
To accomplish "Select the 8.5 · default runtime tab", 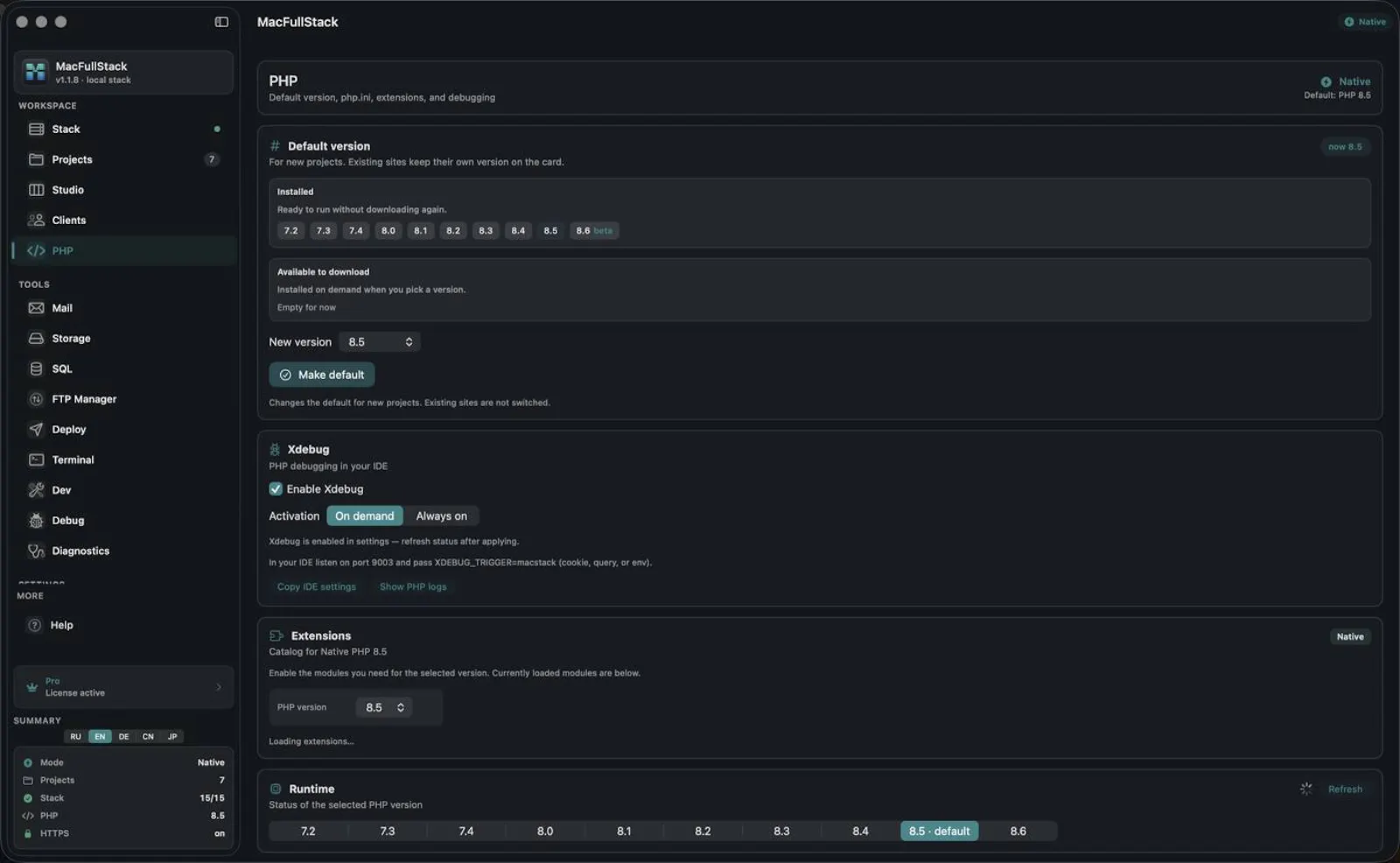I will (940, 831).
